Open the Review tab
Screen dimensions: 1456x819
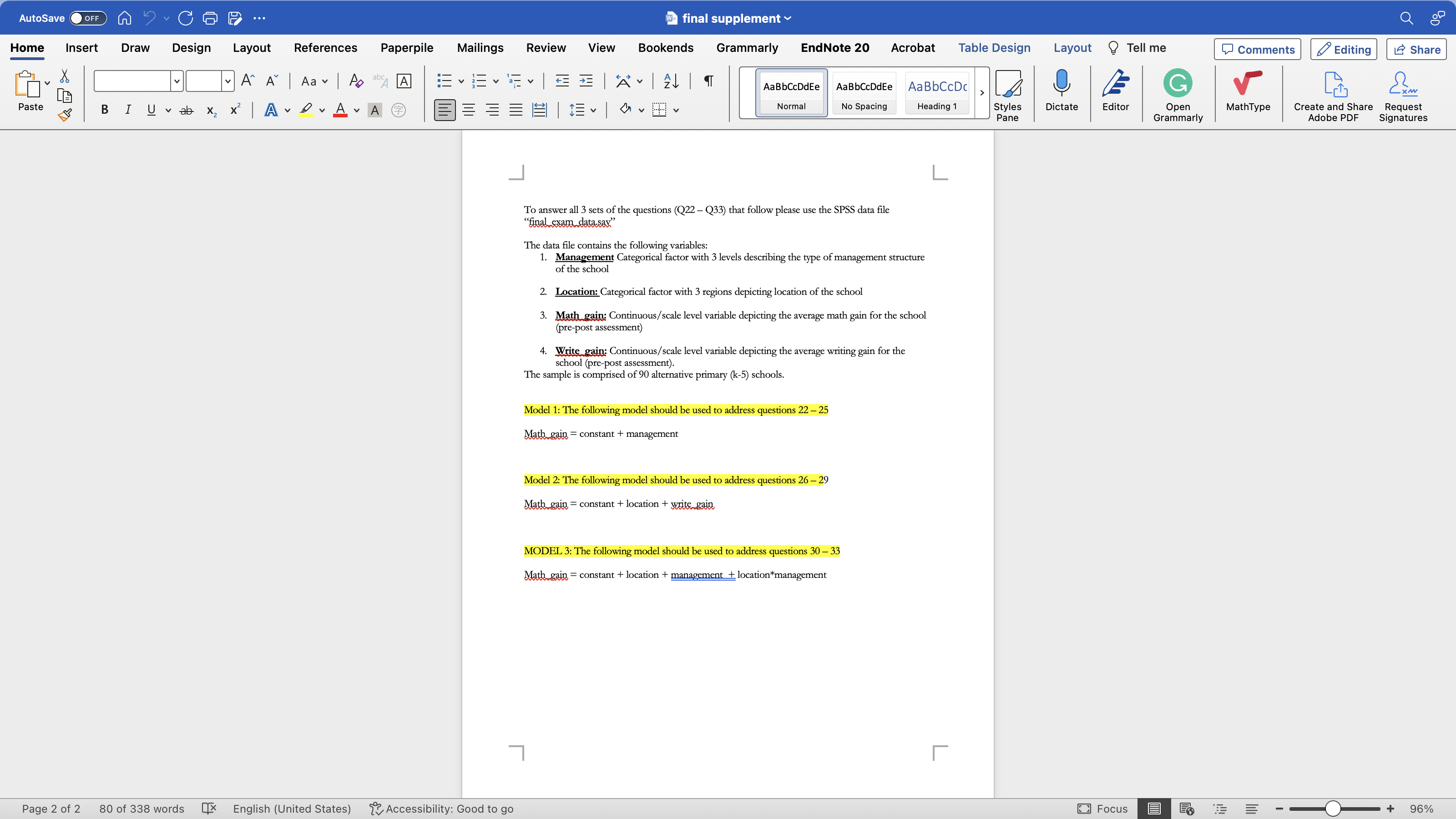(x=546, y=48)
